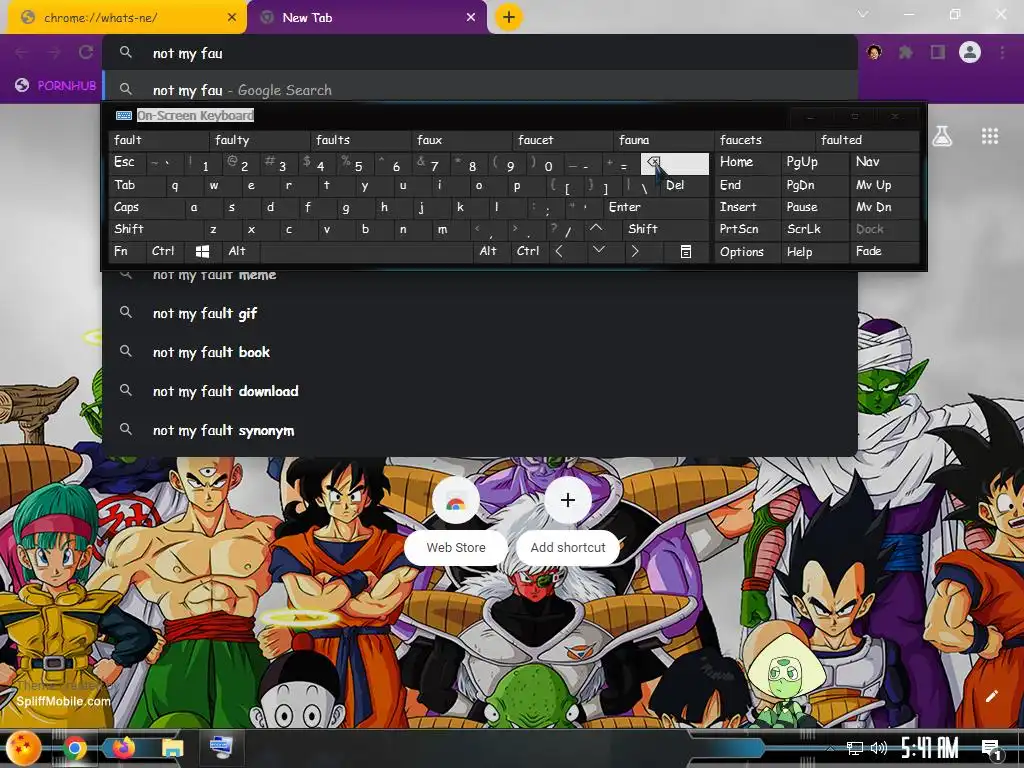Choose the 'not my fault gif' suggestion

click(480, 313)
